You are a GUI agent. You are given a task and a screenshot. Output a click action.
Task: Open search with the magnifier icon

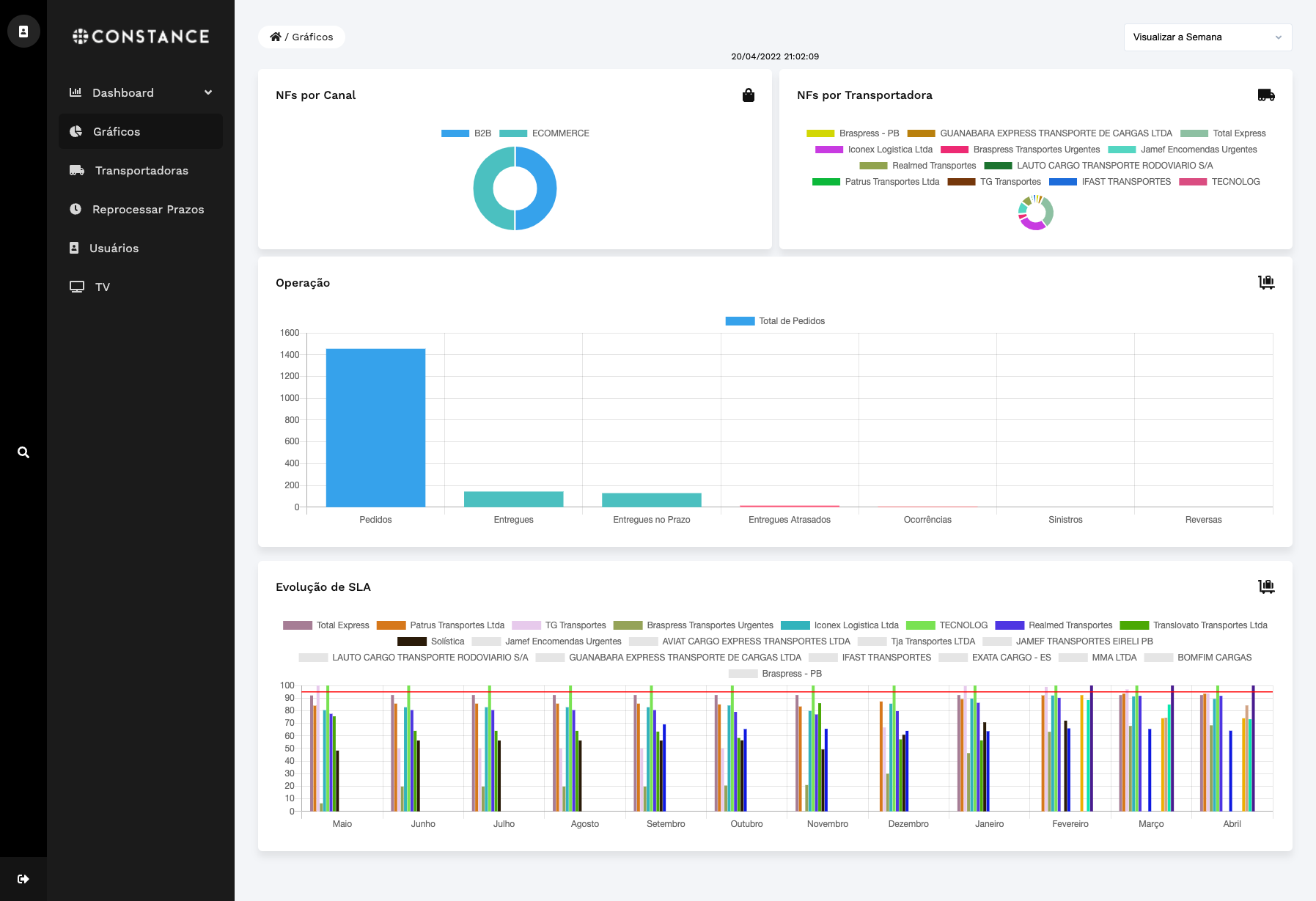point(23,452)
